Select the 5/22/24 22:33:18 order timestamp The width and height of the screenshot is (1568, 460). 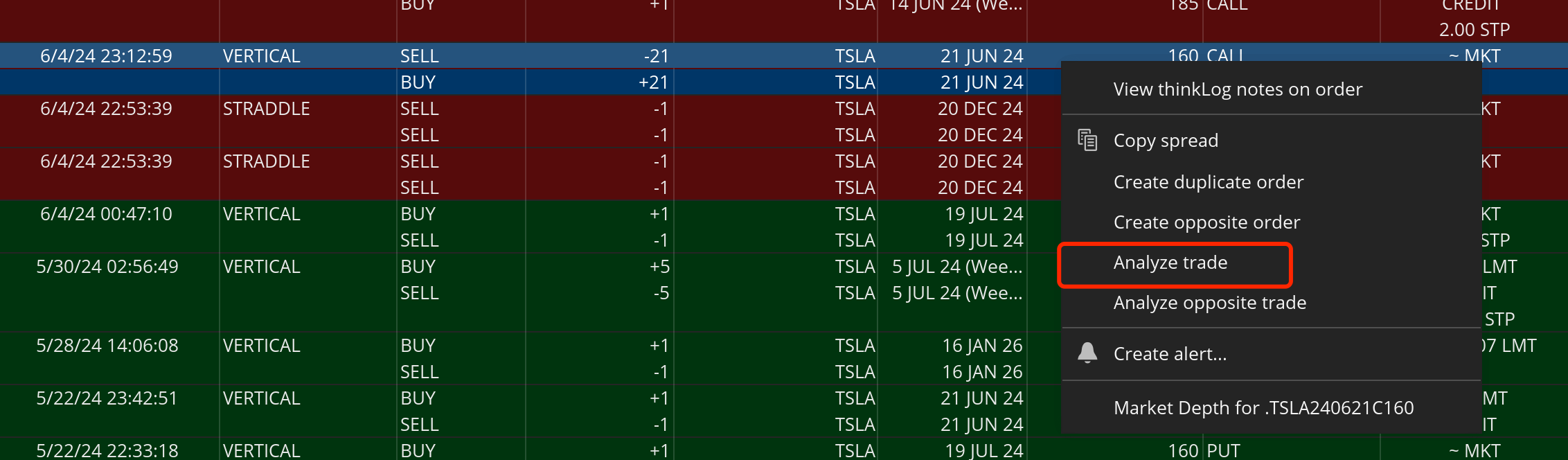tap(107, 450)
